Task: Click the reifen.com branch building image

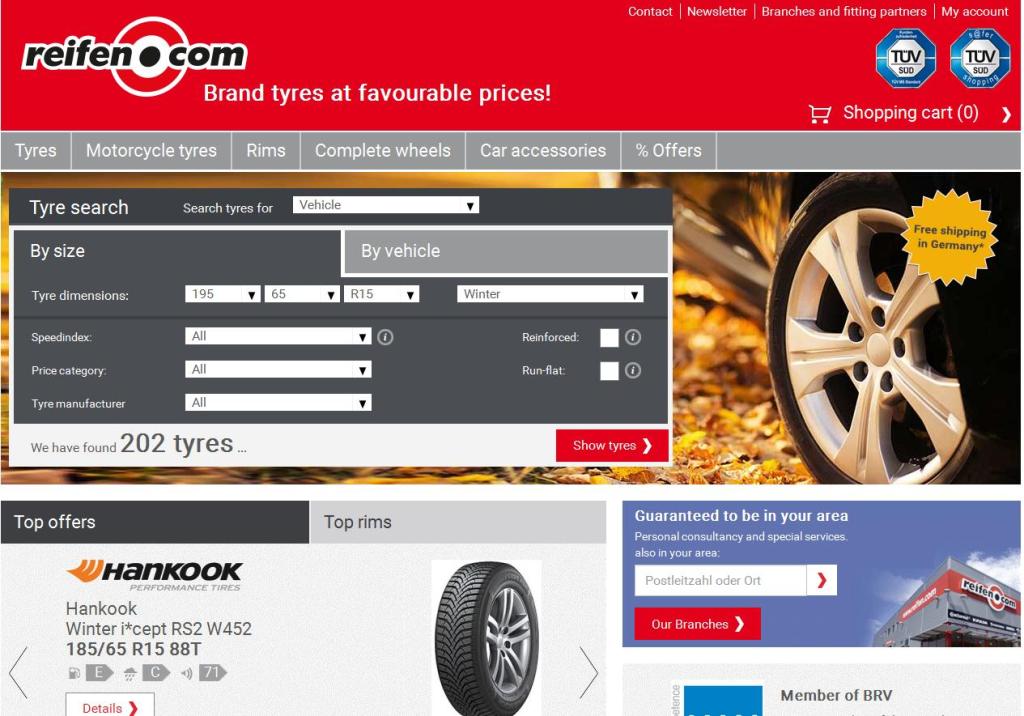Action: (946, 602)
